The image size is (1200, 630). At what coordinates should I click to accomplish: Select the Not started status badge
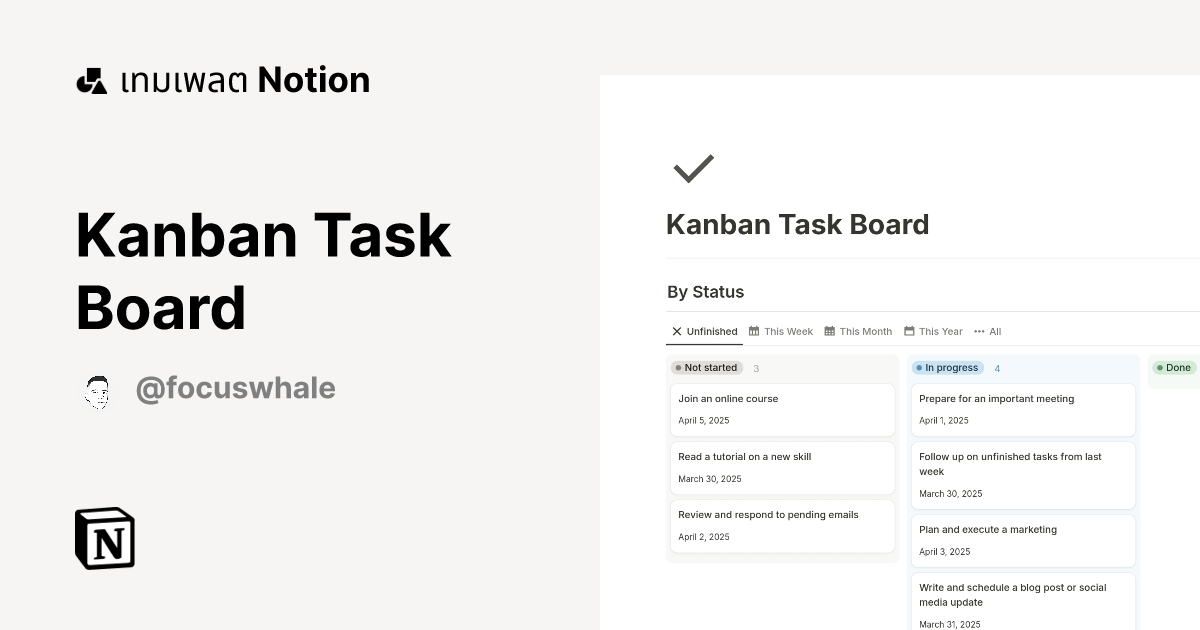coord(706,367)
